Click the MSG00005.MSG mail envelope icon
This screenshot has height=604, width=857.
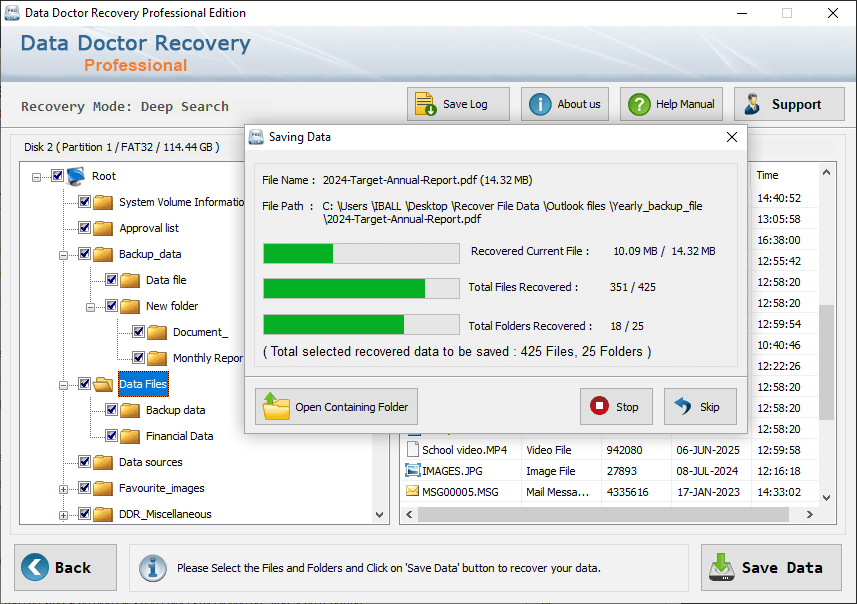[x=413, y=491]
